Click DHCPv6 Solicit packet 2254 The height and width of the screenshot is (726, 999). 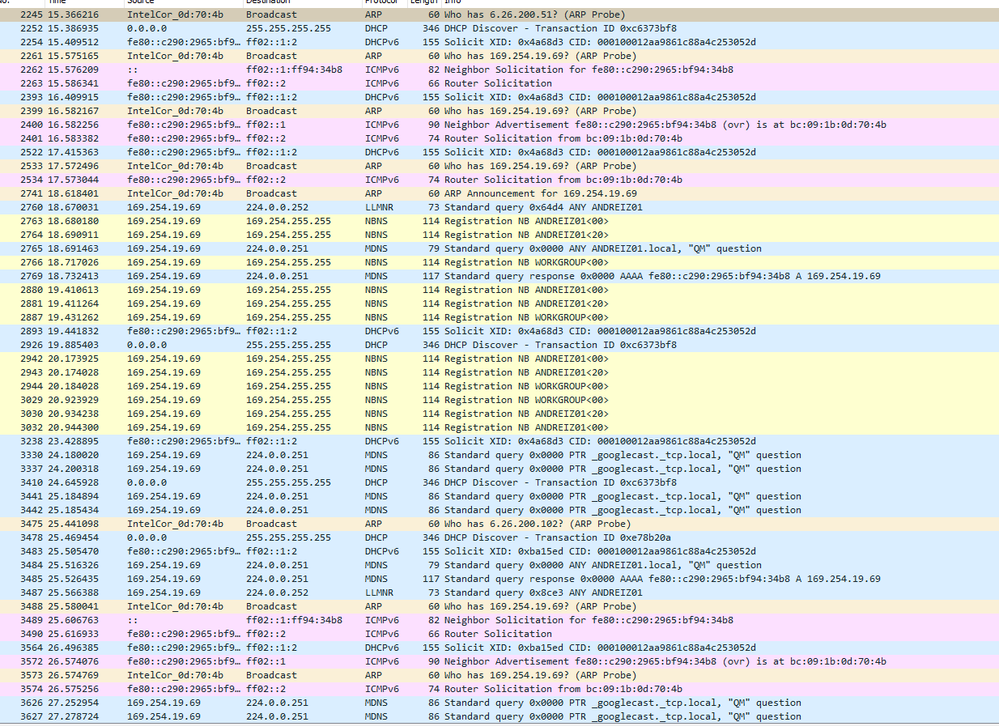coord(500,43)
